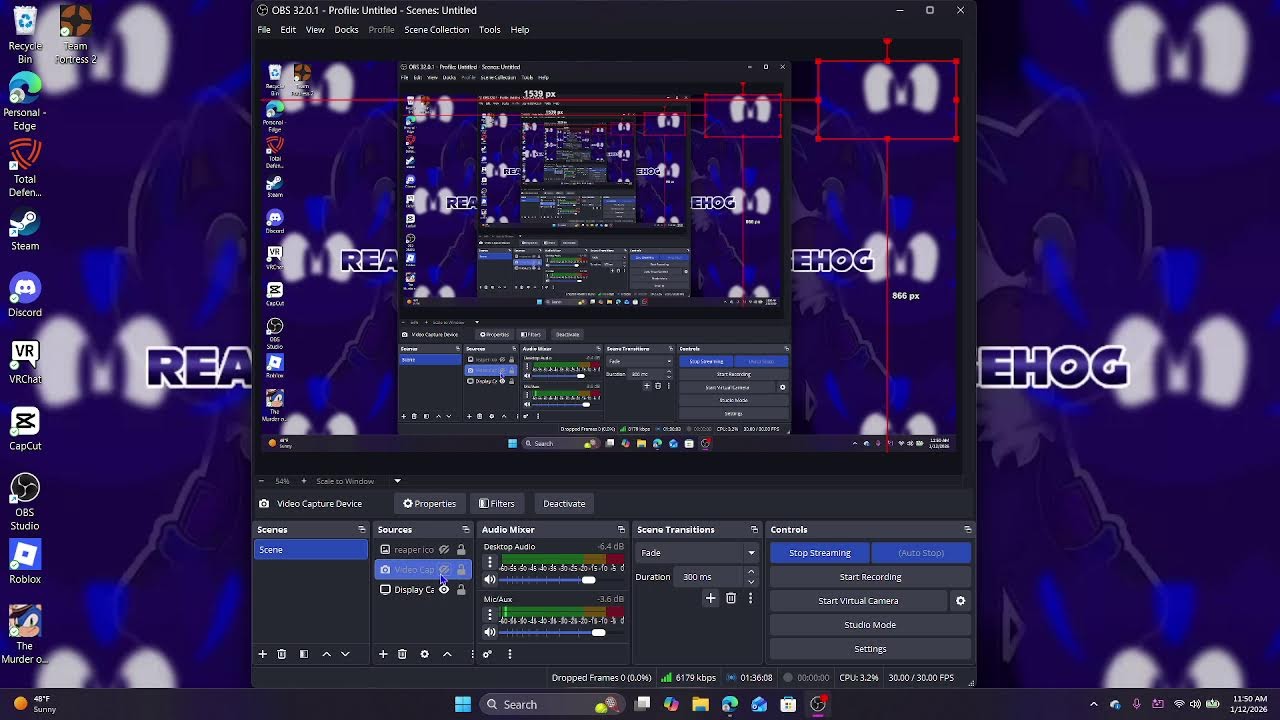Add a configurable scene transition
Screen dimensions: 1280x720
pos(711,598)
